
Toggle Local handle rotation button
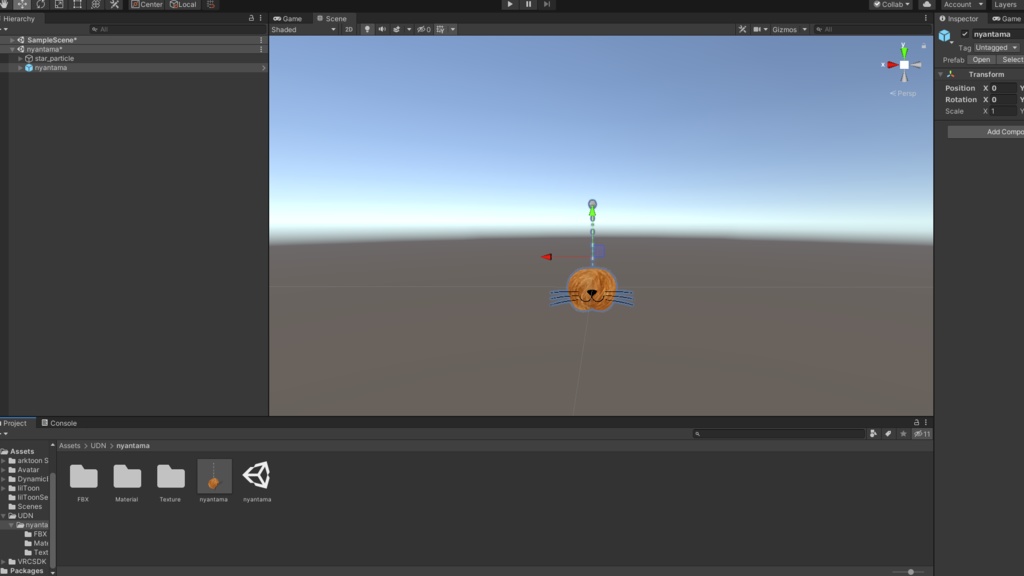click(x=184, y=4)
